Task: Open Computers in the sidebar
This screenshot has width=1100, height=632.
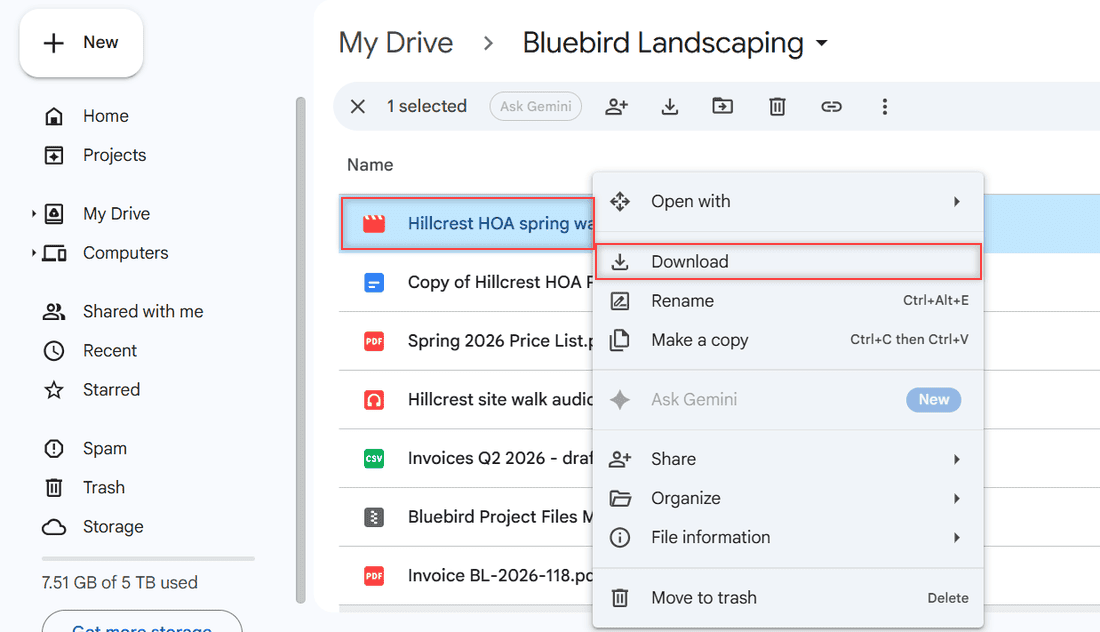Action: pyautogui.click(x=126, y=253)
